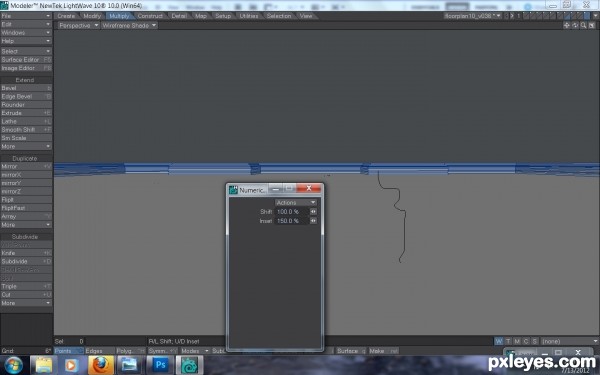The width and height of the screenshot is (600, 375).
Task: Toggle the T texture map mode
Action: pyautogui.click(x=508, y=341)
